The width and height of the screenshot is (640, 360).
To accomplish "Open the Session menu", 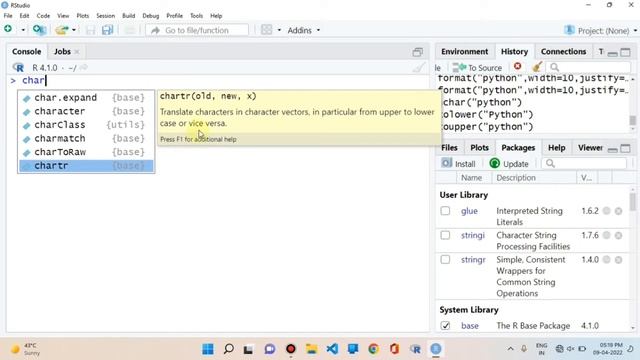I will tap(105, 16).
